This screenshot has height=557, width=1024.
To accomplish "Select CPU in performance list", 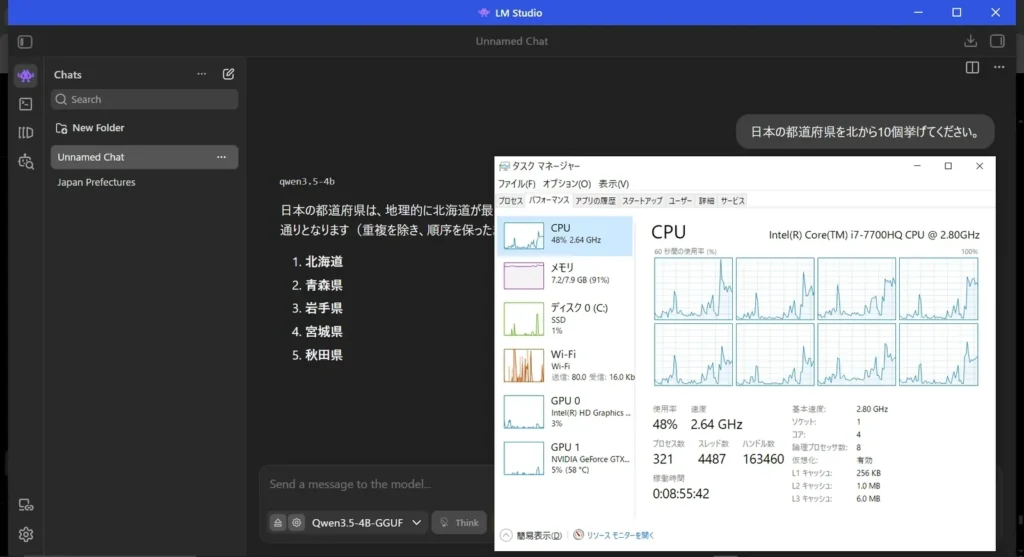I will [x=566, y=236].
